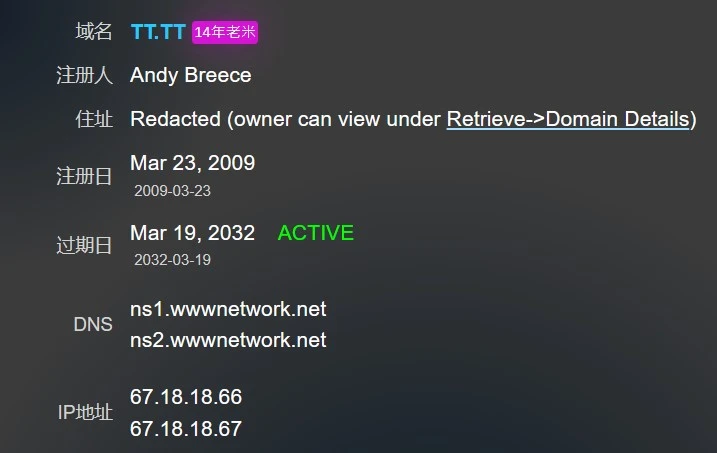The width and height of the screenshot is (717, 453).
Task: Click the 域名 field label
Action: click(x=94, y=32)
